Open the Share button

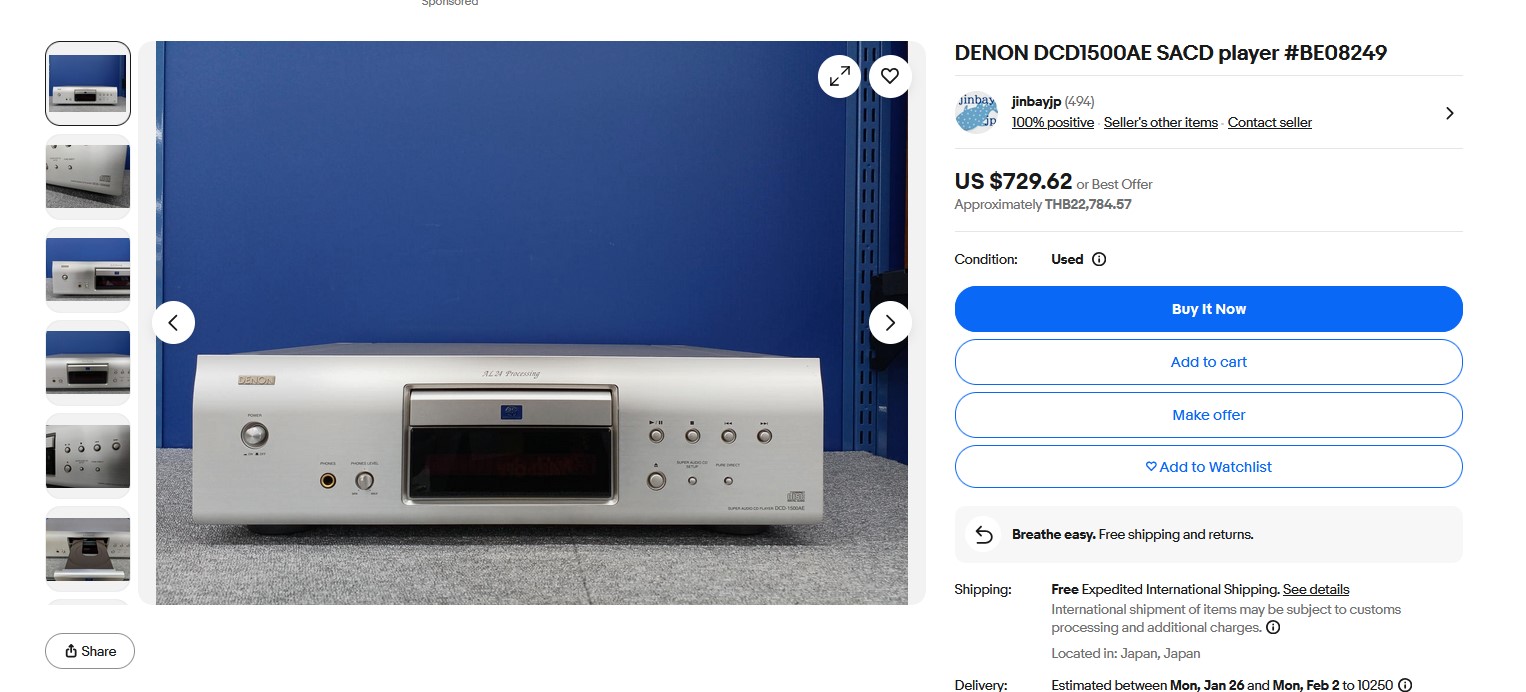pos(90,651)
